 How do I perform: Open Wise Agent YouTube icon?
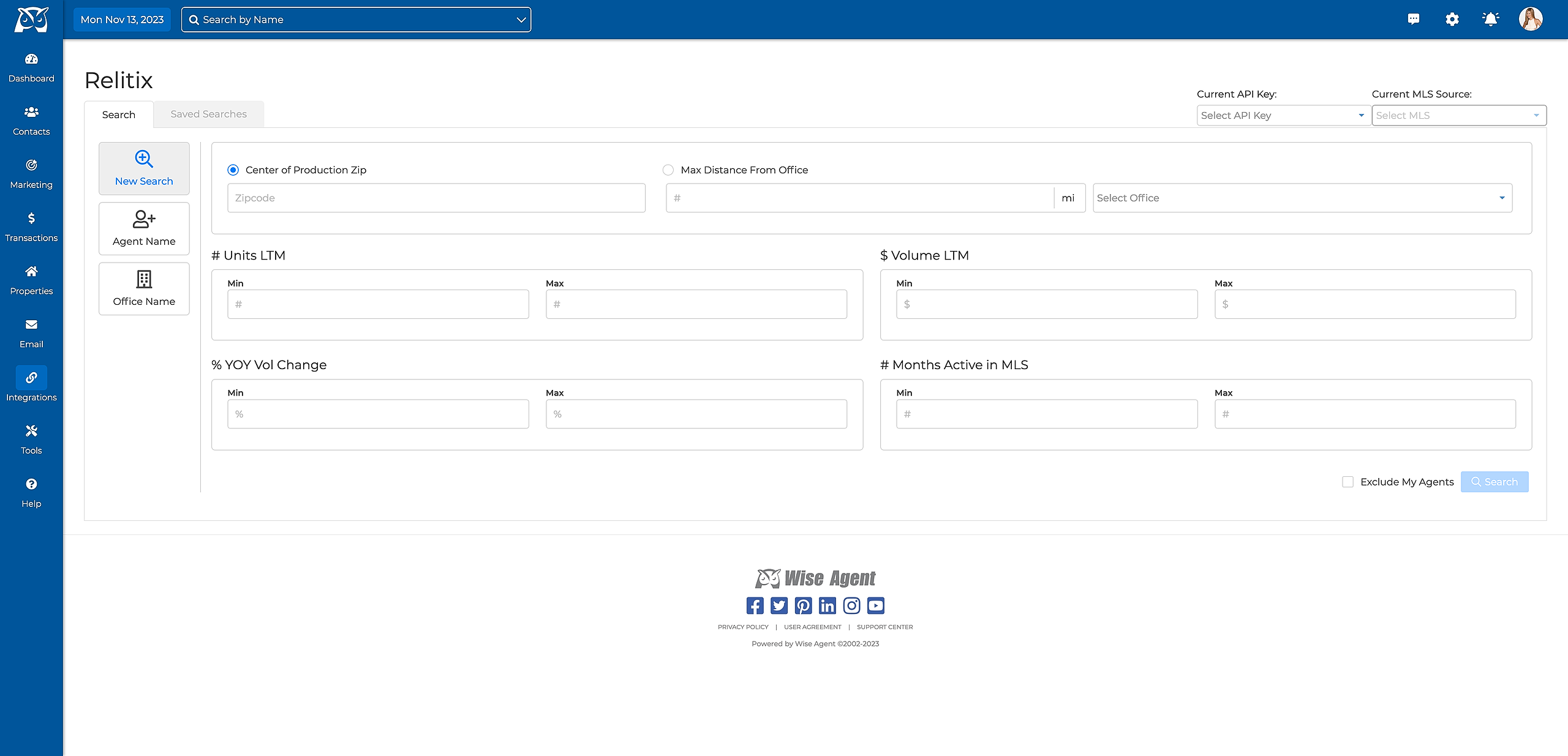(876, 605)
